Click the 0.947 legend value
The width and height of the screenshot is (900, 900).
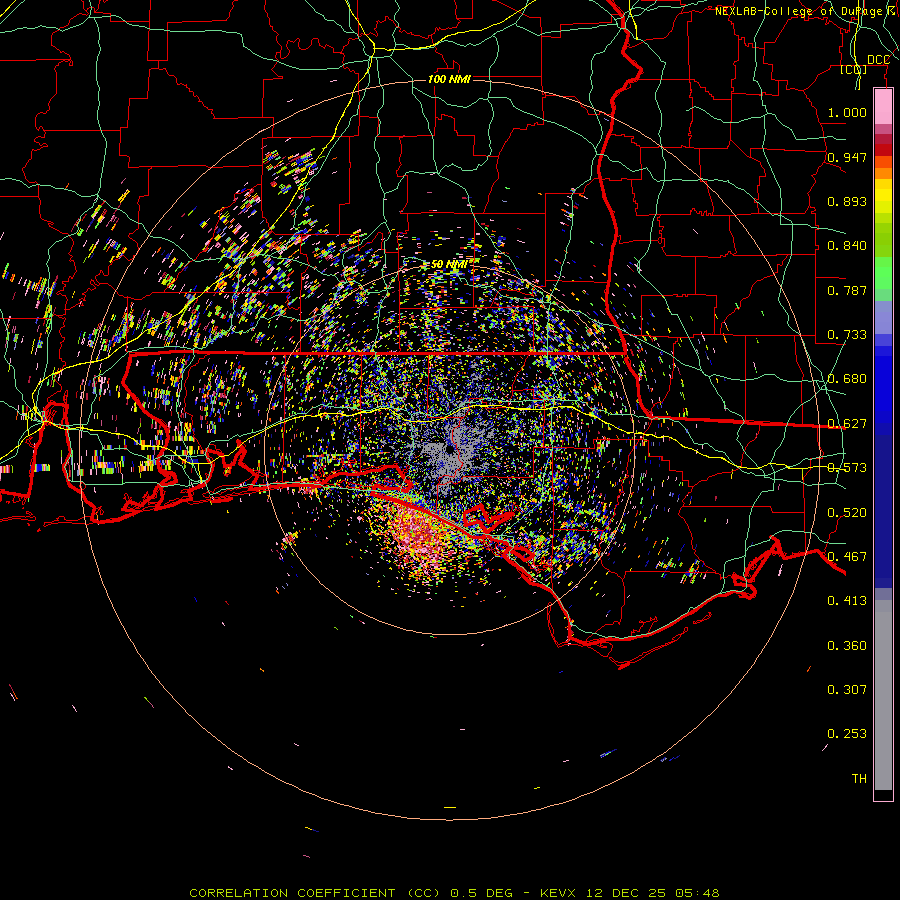(x=847, y=157)
